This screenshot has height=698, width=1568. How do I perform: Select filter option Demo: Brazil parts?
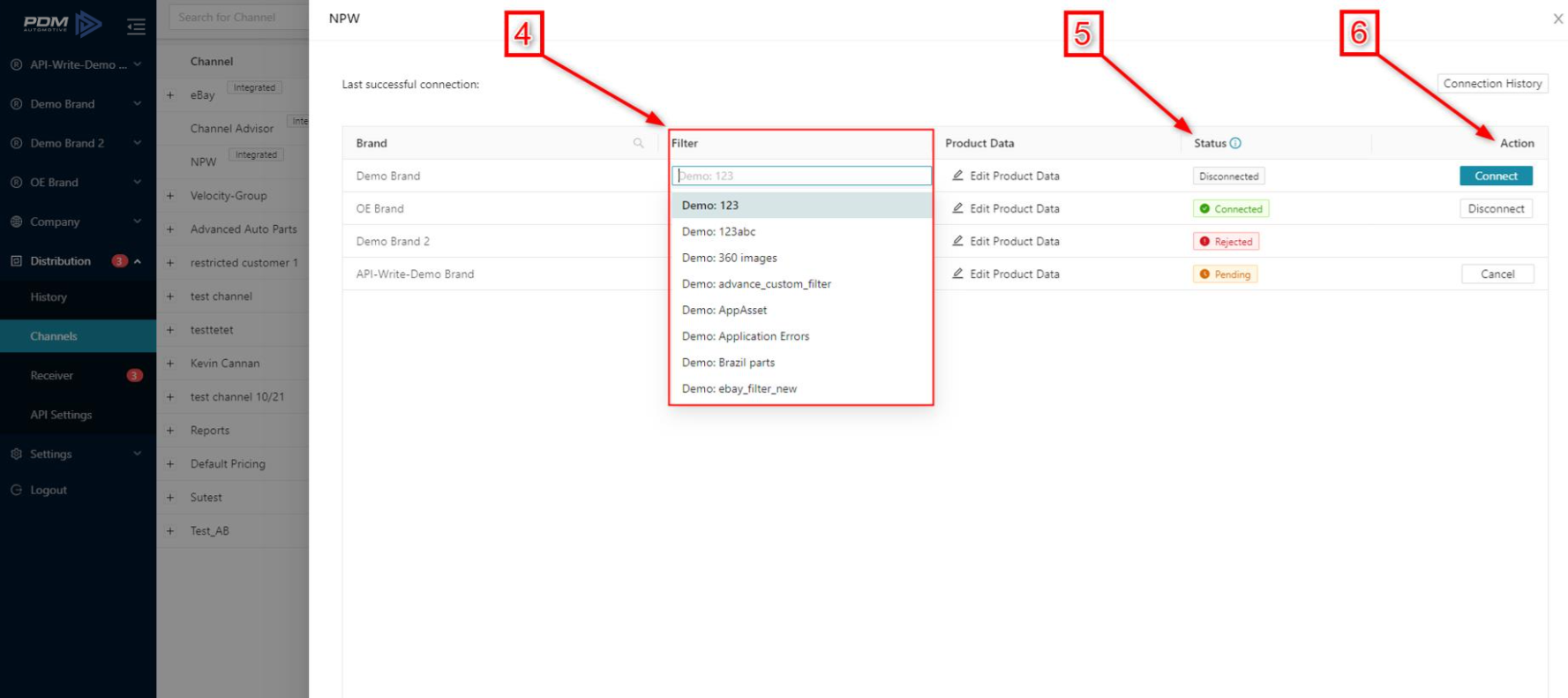pos(801,363)
